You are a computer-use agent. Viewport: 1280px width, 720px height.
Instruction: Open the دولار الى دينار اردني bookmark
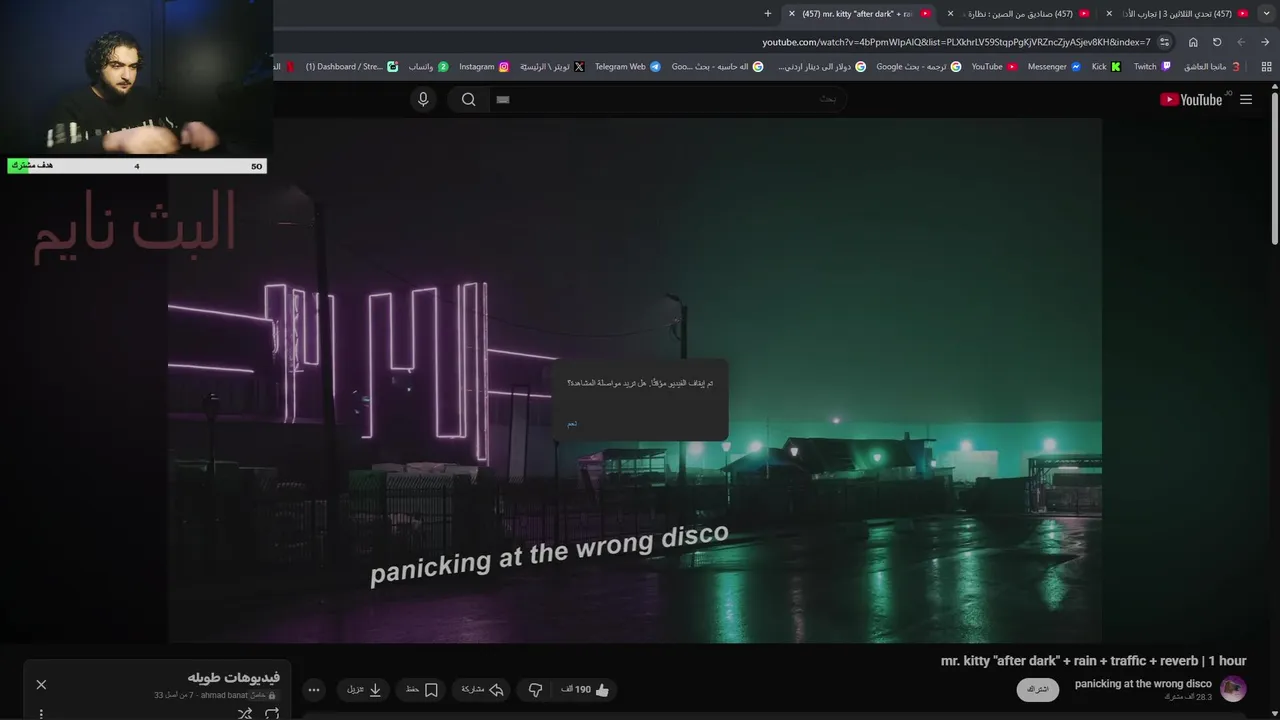click(822, 67)
